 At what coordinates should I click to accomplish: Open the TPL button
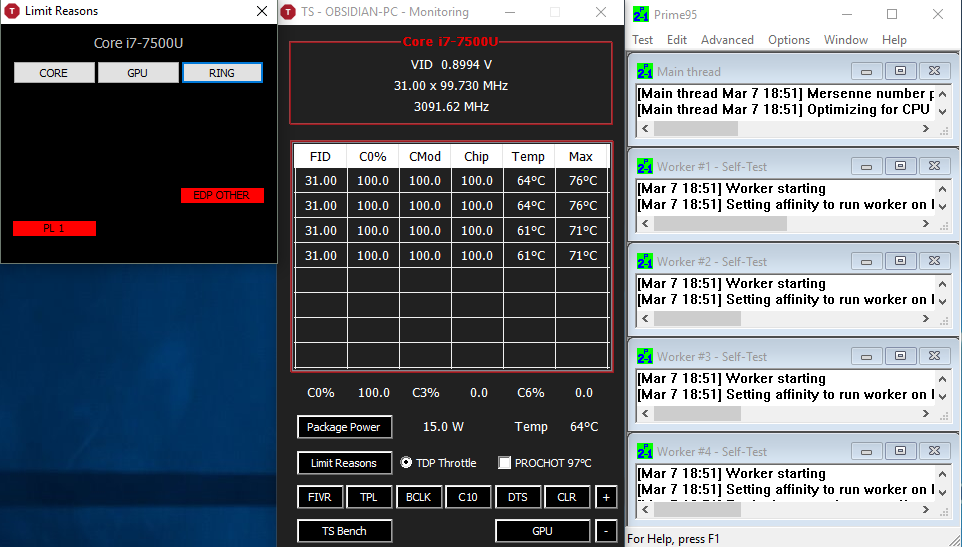click(x=369, y=497)
